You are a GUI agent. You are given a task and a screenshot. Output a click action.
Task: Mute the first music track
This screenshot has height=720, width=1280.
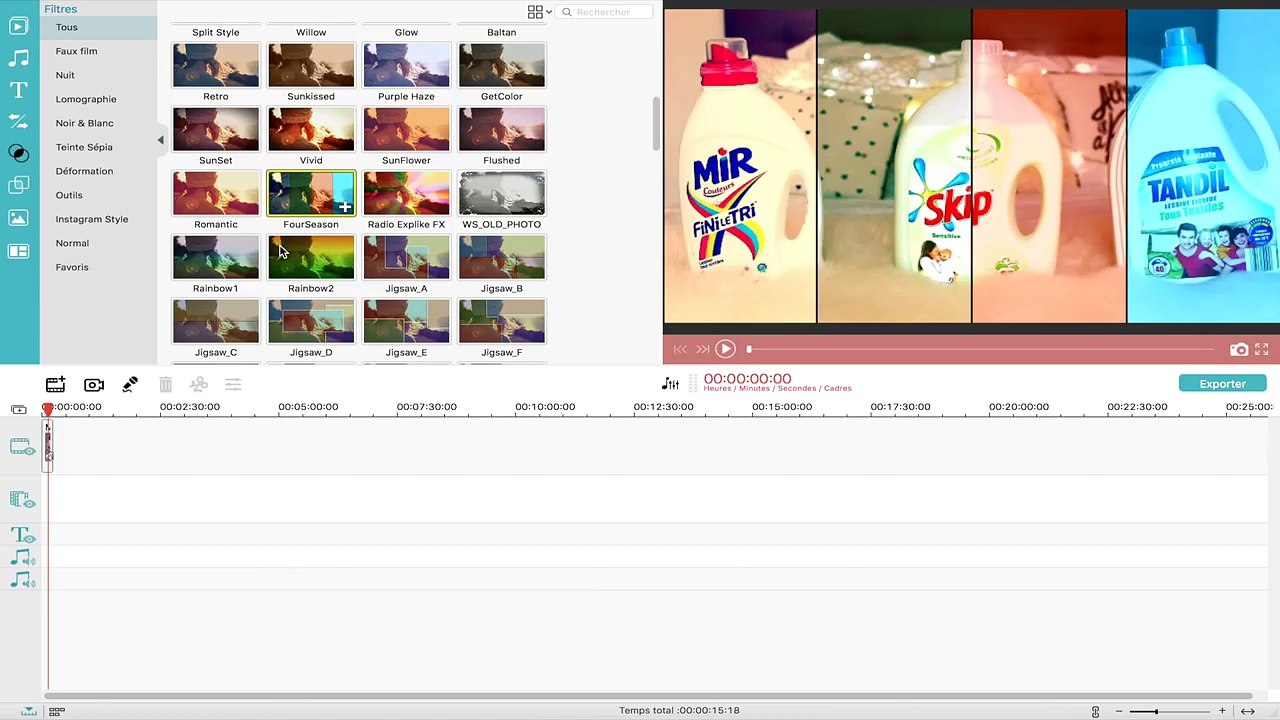[x=30, y=560]
